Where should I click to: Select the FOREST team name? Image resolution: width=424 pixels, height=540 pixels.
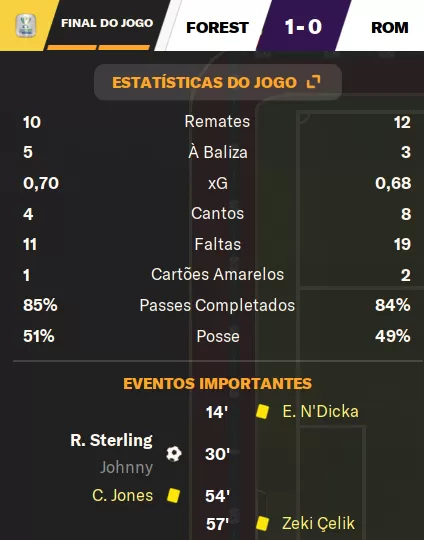tap(217, 28)
